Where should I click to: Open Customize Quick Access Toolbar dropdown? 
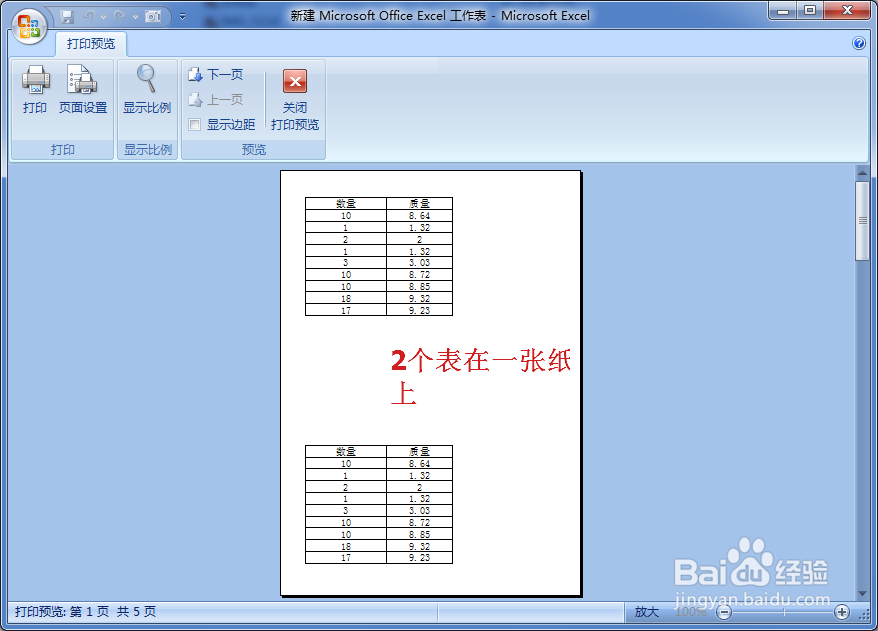coord(183,17)
